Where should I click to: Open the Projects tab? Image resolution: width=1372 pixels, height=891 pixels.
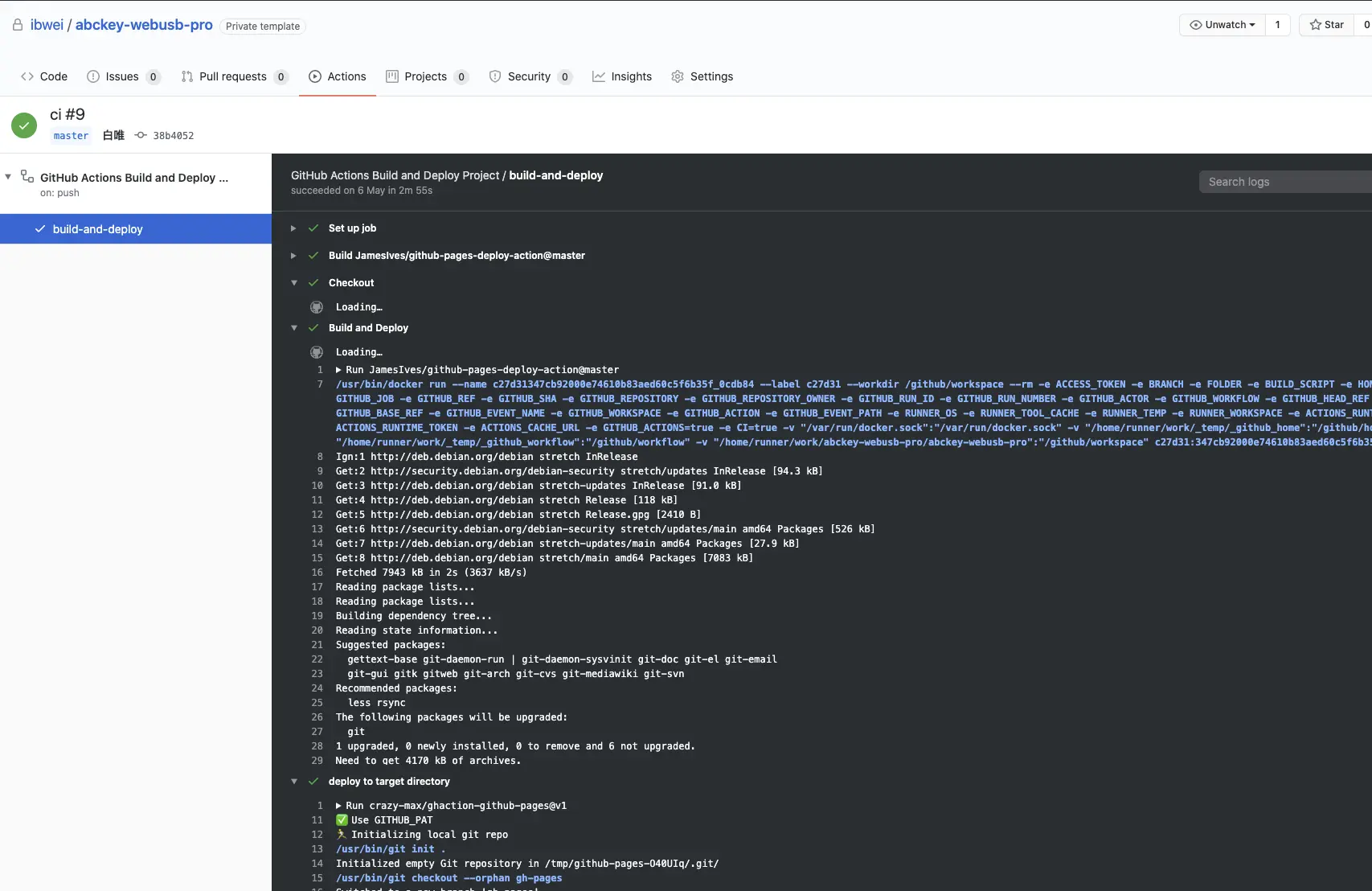point(428,76)
